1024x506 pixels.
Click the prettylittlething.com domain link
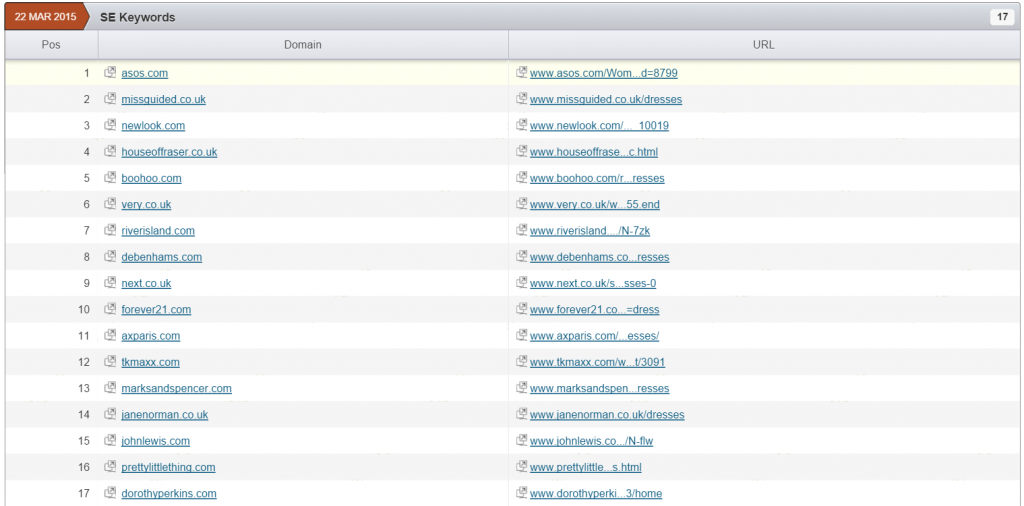pos(168,467)
